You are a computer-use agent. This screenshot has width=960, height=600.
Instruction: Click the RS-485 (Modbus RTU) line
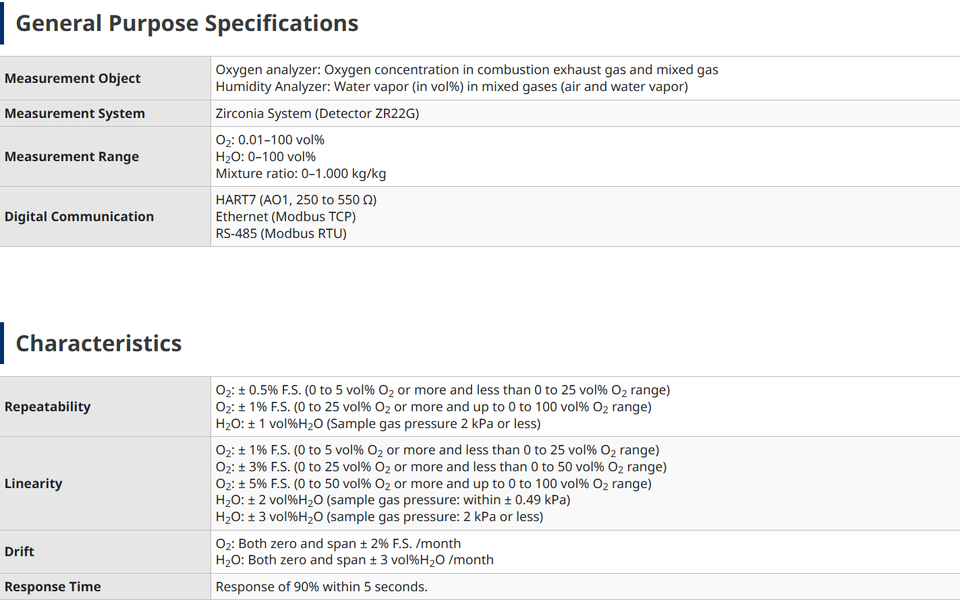point(281,233)
